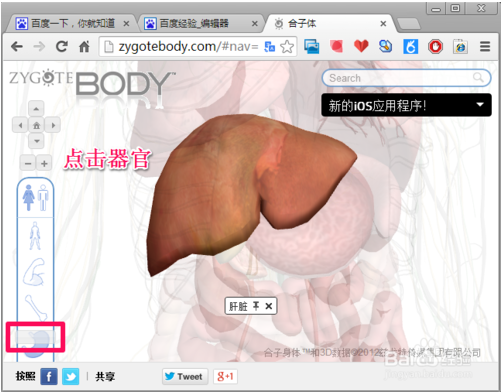This screenshot has height=392, width=501.
Task: Go back with the browser back arrow
Action: tap(17, 47)
